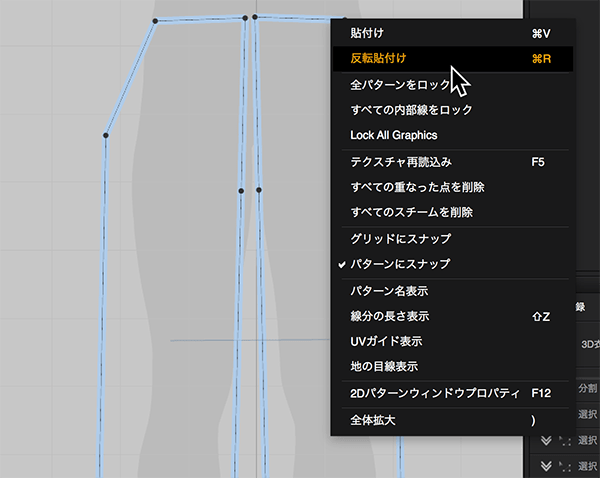
Task: Toggle UVガイド表示 UV guide display
Action: (x=385, y=341)
